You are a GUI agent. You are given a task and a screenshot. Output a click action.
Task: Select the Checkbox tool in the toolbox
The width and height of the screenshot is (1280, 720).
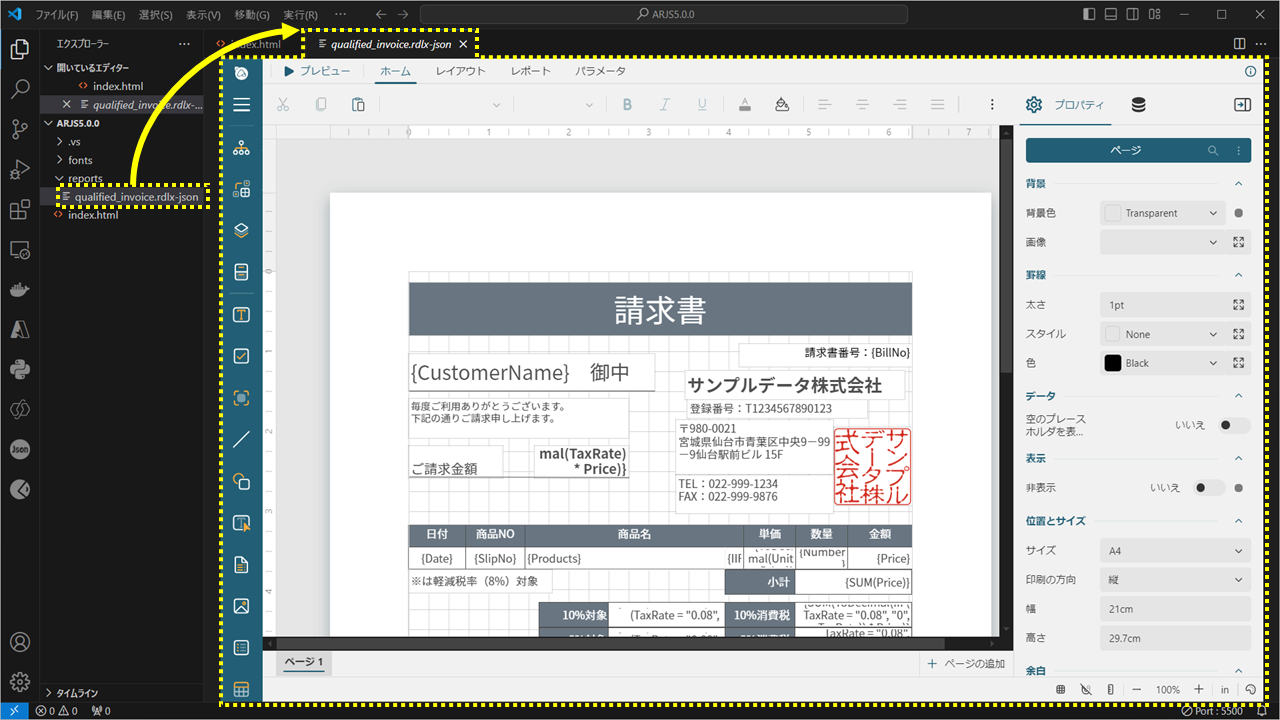[x=241, y=355]
